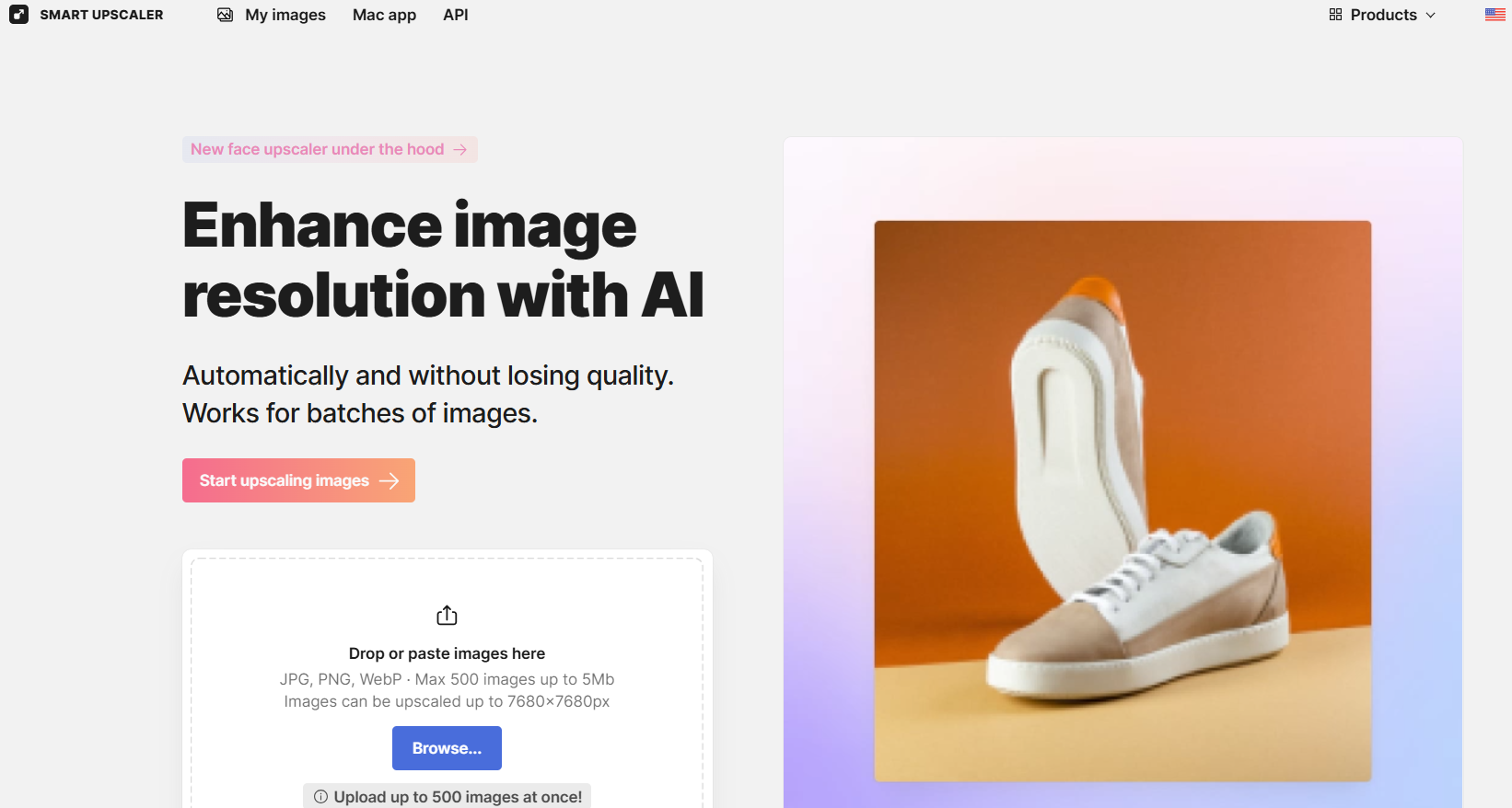The height and width of the screenshot is (808, 1512).
Task: Click the sneaker sample image
Action: click(x=1122, y=501)
